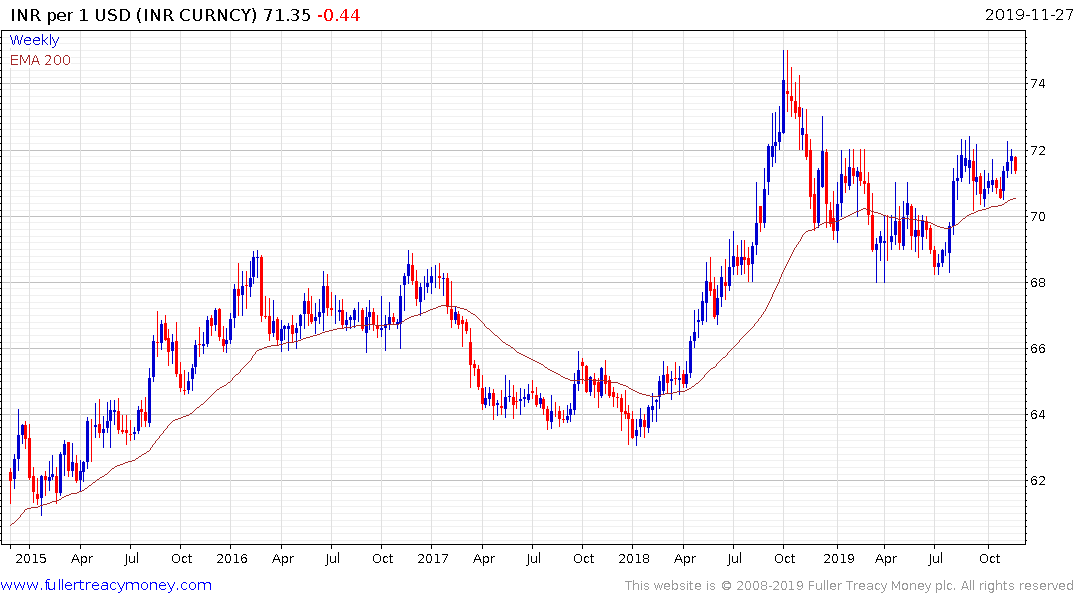Select the 74 price axis label
This screenshot has width=1075, height=600.
pos(1038,84)
